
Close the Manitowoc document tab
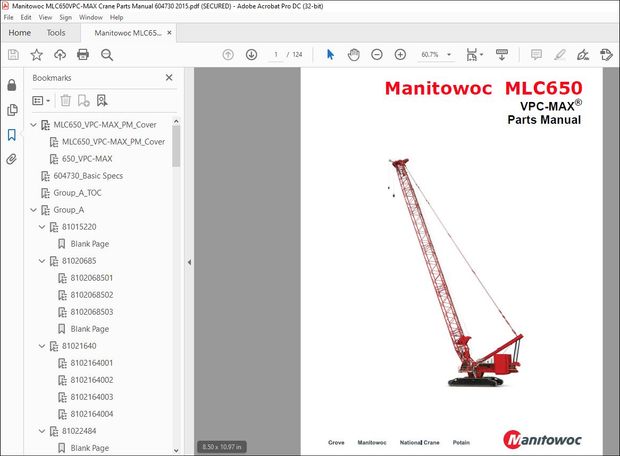coord(169,32)
